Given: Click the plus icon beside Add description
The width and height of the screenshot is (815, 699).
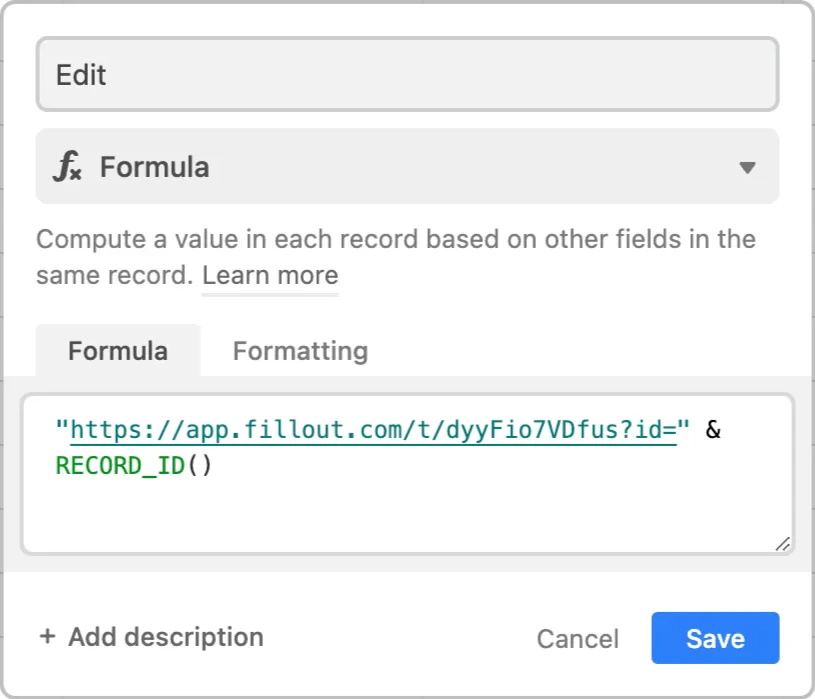Looking at the screenshot, I should pos(48,637).
